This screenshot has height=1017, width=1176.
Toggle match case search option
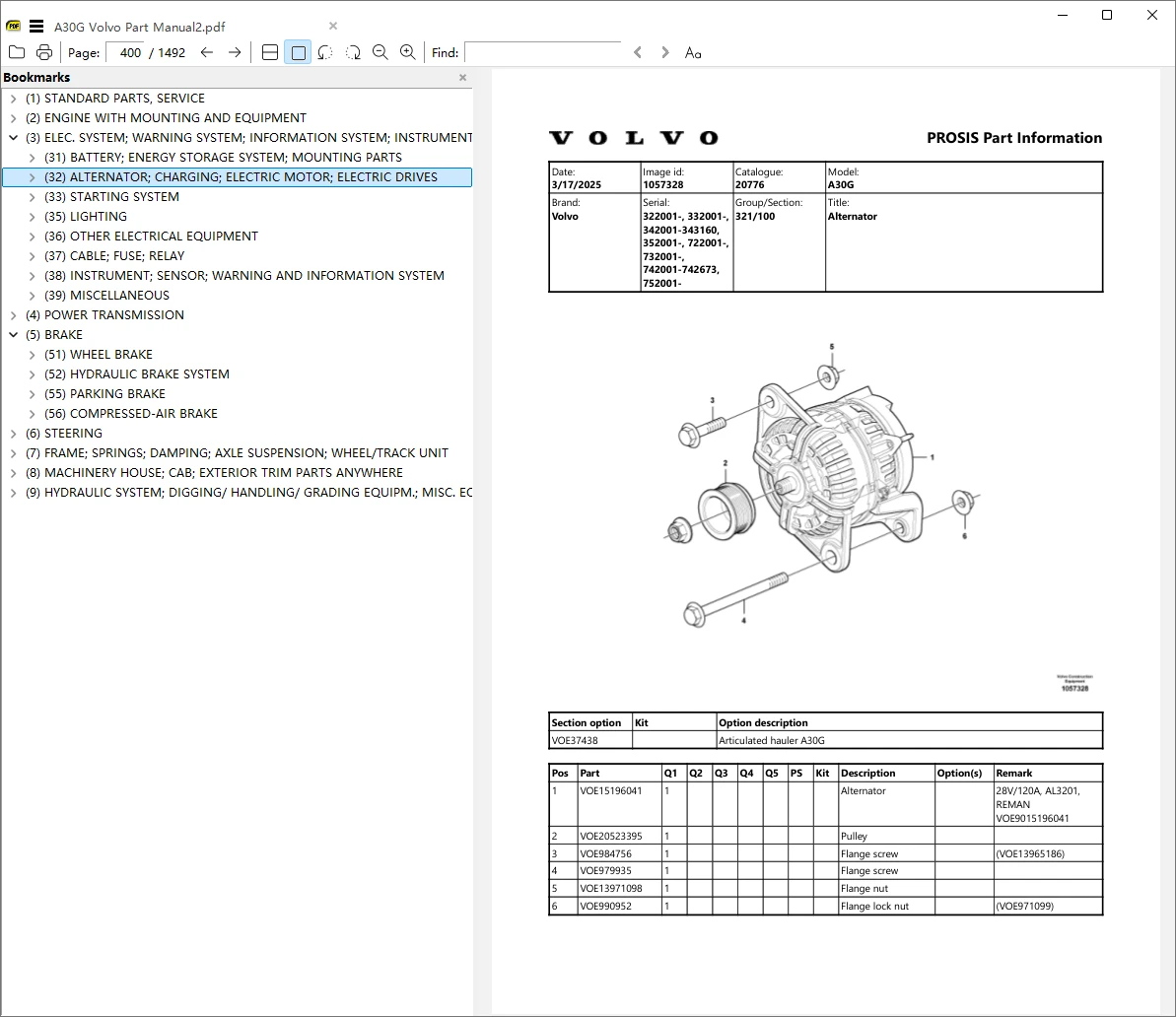coord(693,52)
